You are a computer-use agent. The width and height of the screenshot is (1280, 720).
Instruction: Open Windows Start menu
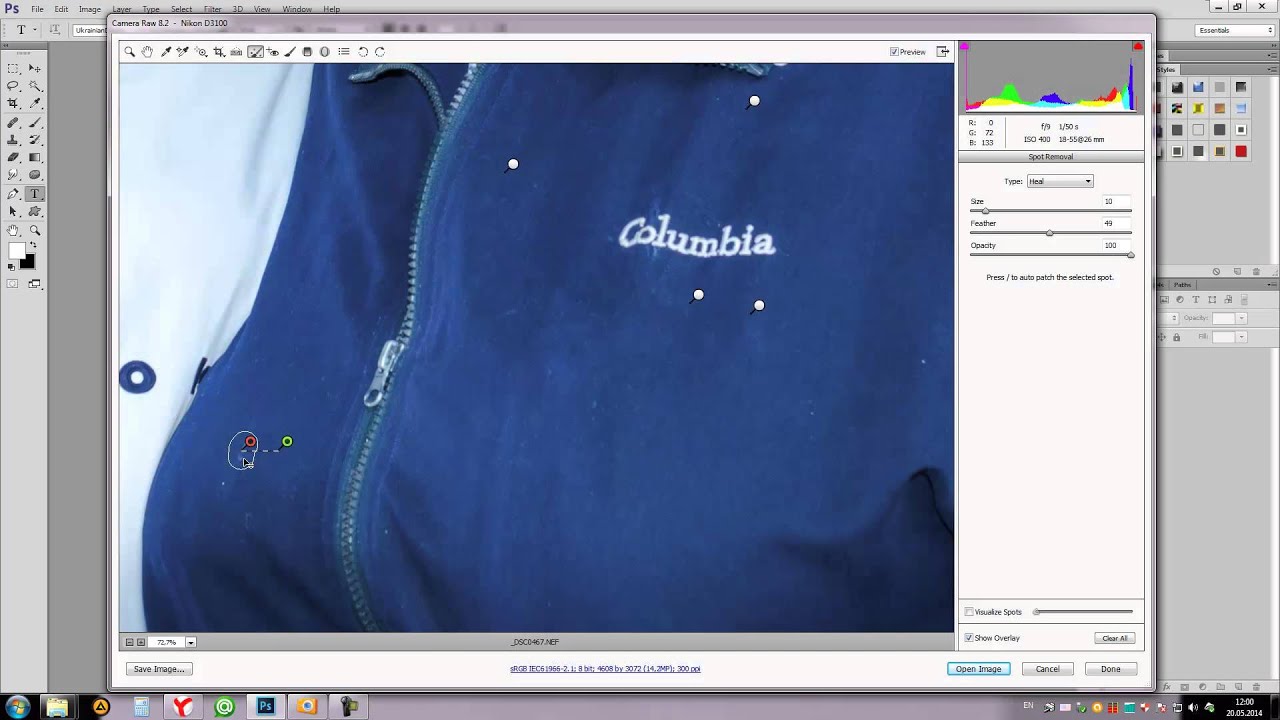[17, 707]
